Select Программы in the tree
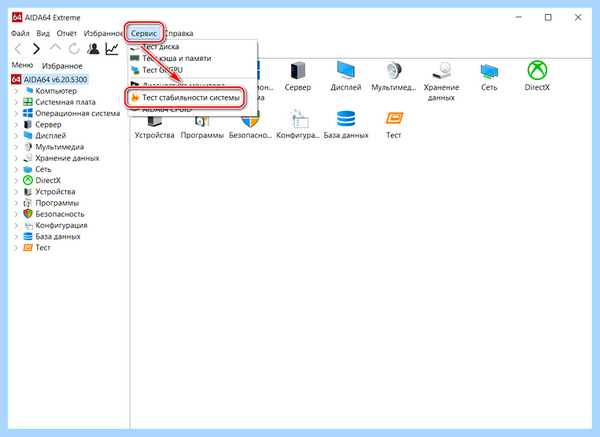 57,203
